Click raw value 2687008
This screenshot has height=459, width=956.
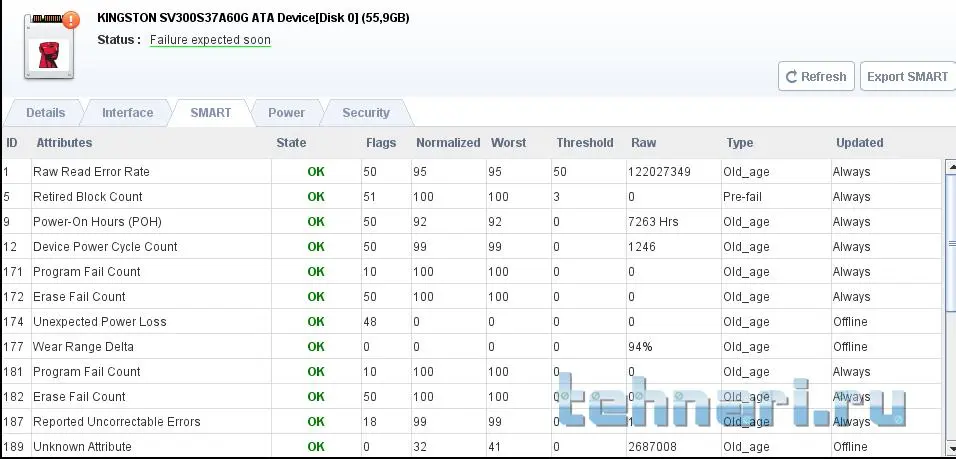click(x=652, y=447)
